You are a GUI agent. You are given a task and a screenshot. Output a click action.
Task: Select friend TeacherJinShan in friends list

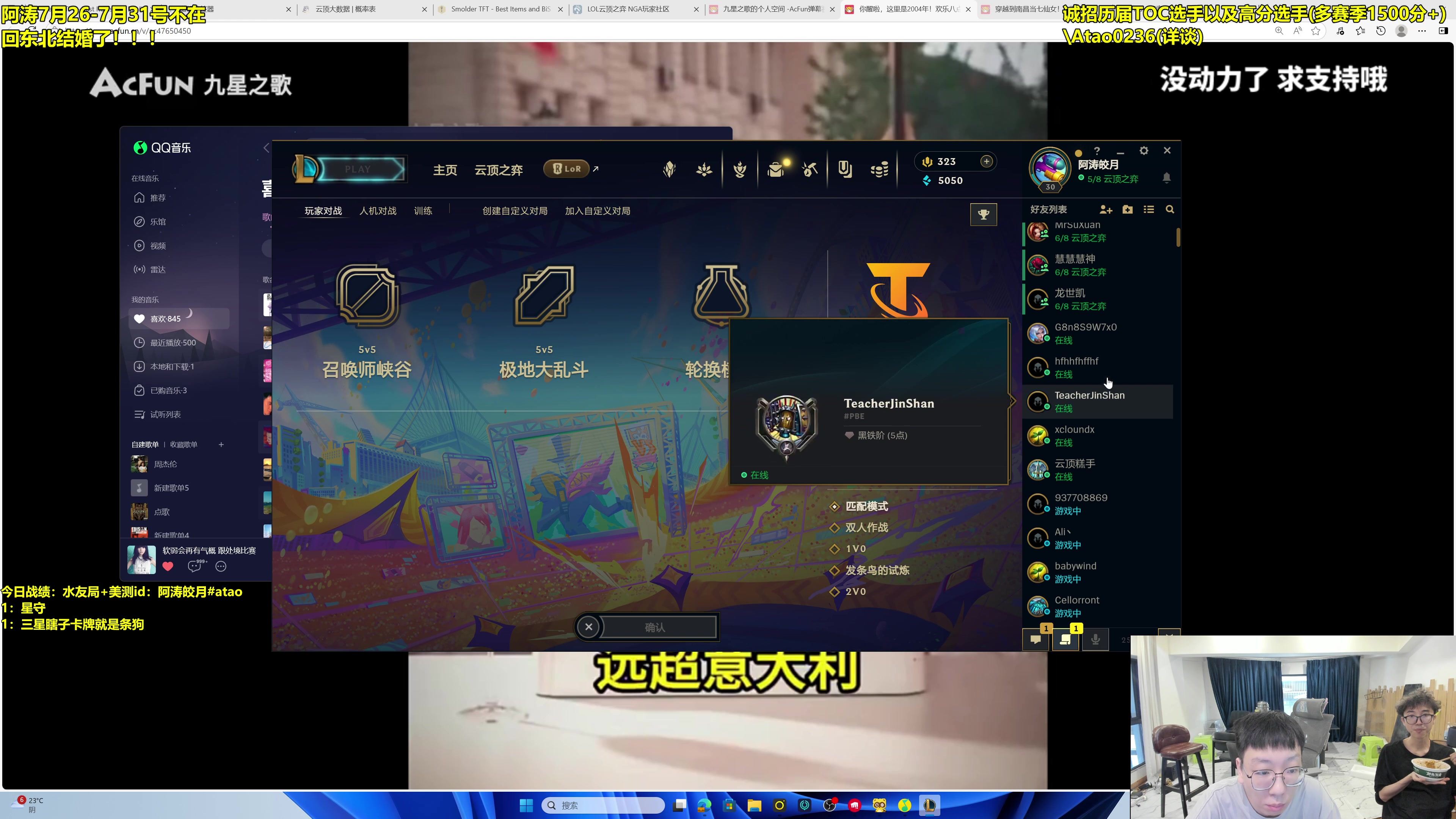pos(1098,402)
